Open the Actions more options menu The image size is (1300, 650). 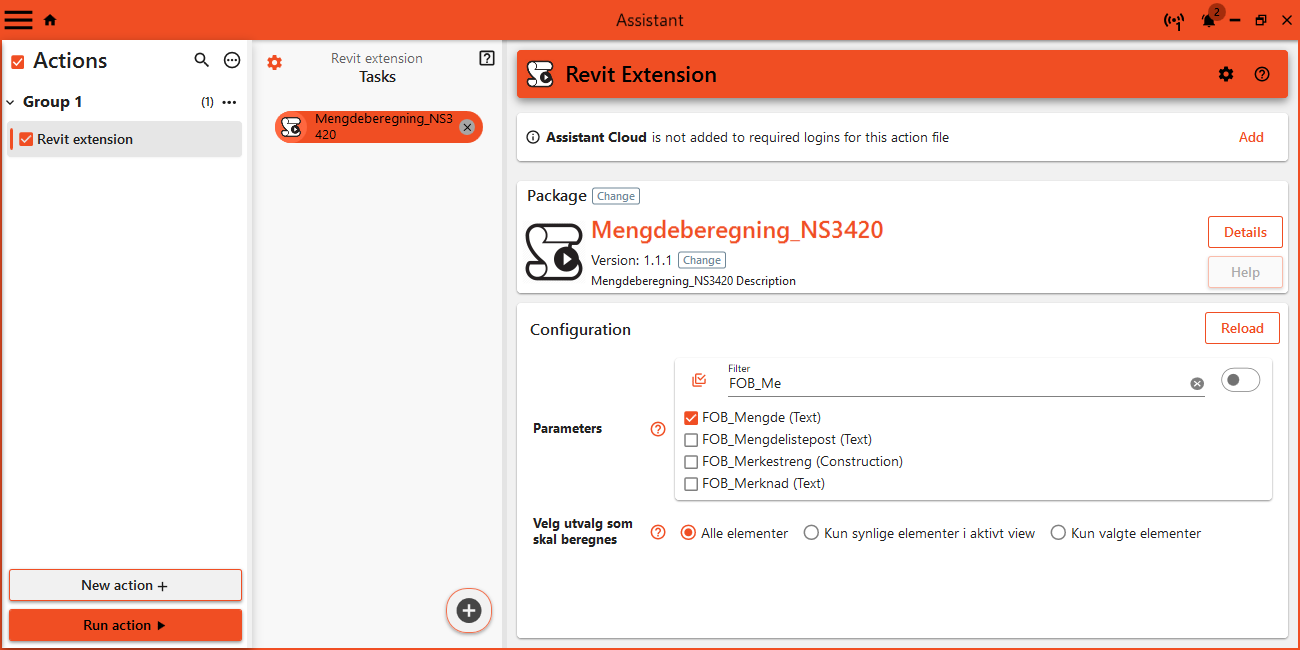232,61
